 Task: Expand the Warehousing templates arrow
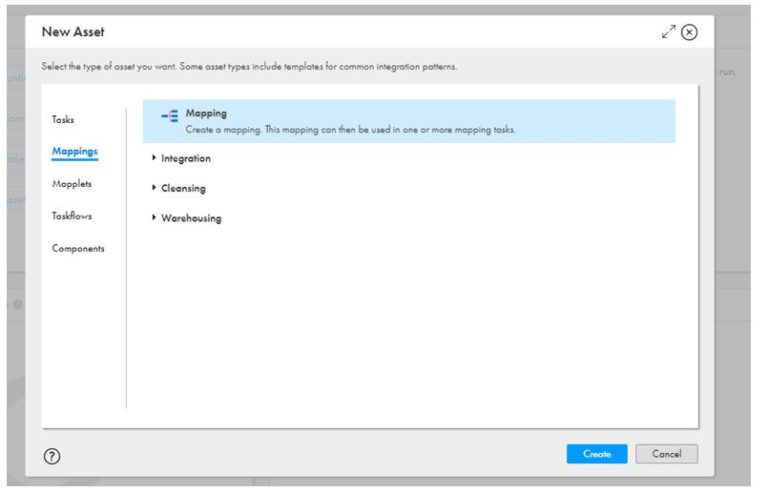click(x=154, y=218)
